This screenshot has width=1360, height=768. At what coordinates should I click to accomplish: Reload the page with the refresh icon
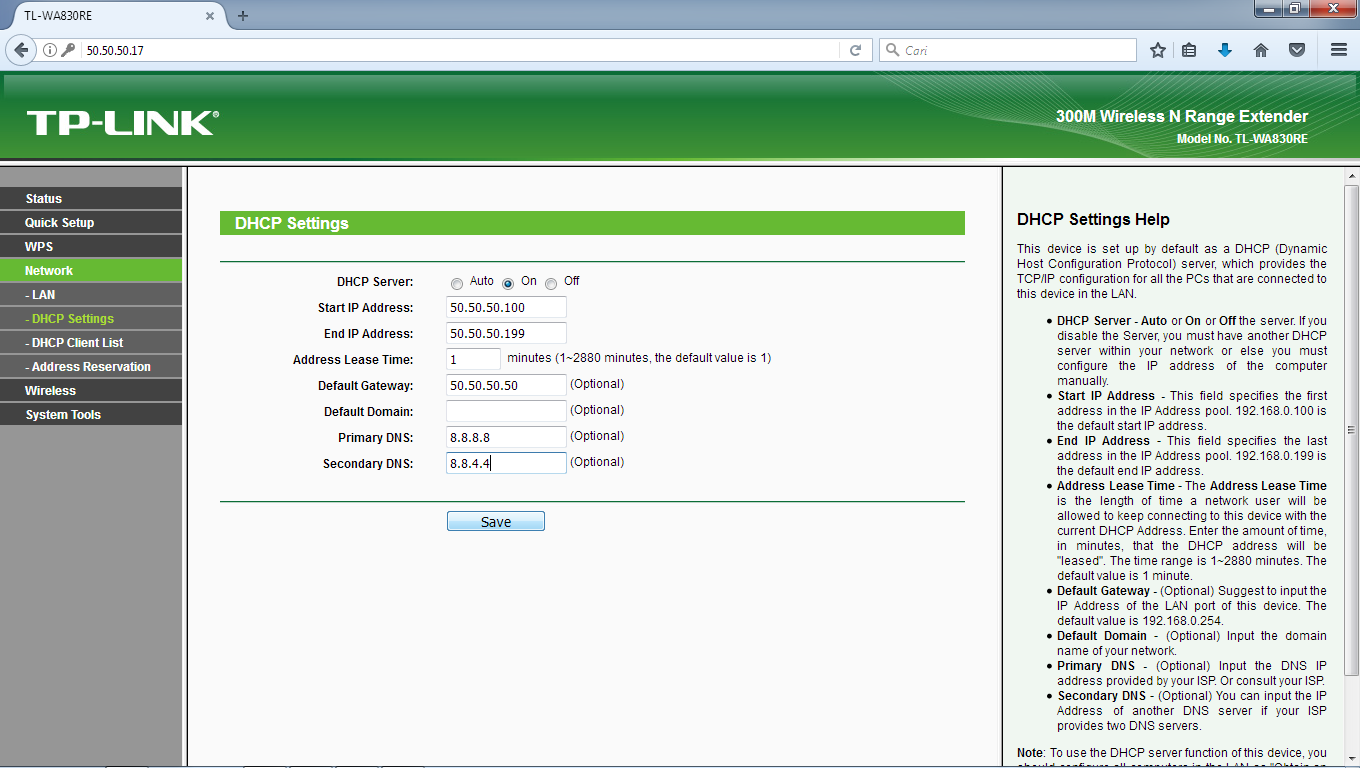855,50
